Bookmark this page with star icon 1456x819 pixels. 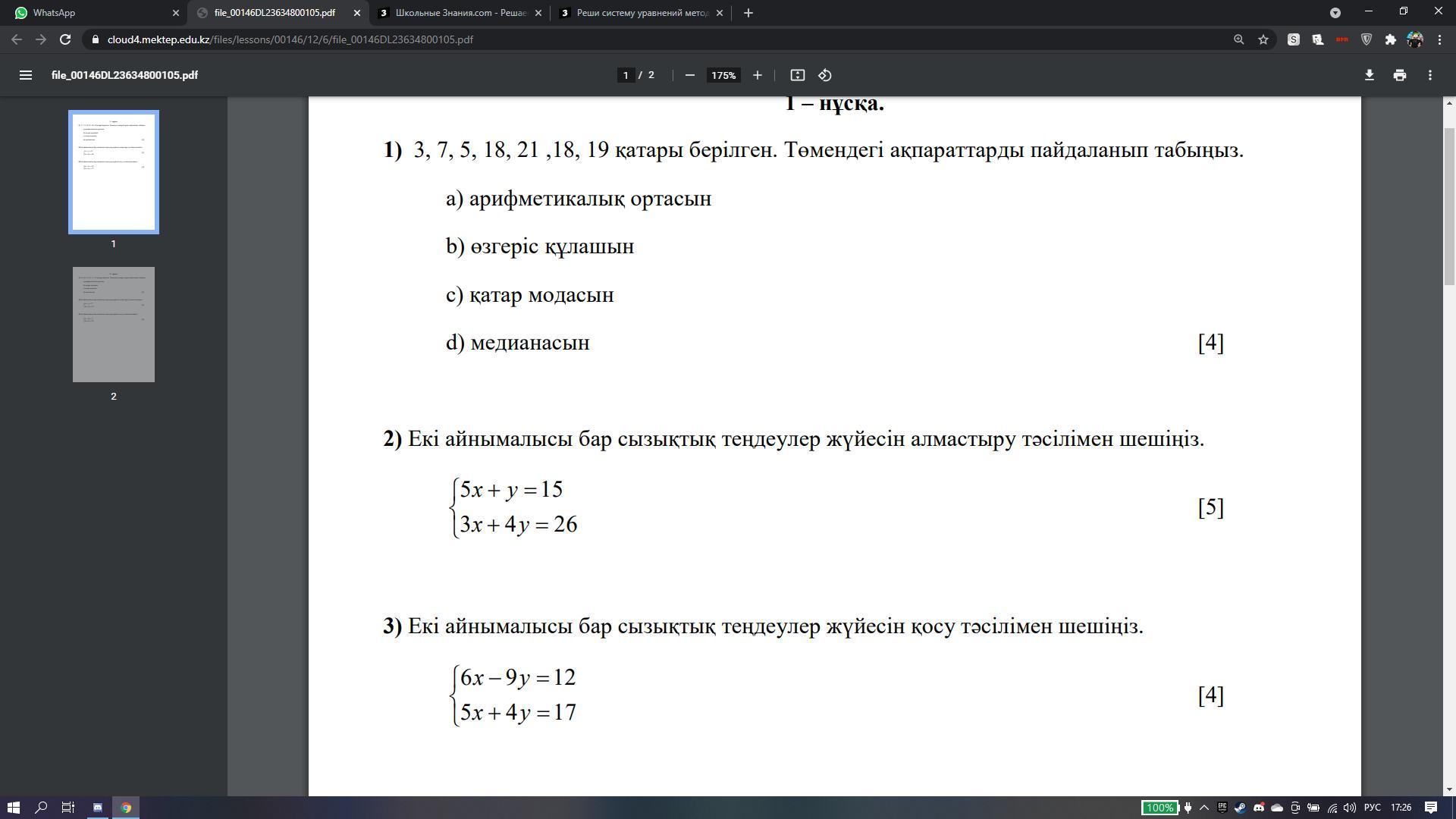[1263, 39]
